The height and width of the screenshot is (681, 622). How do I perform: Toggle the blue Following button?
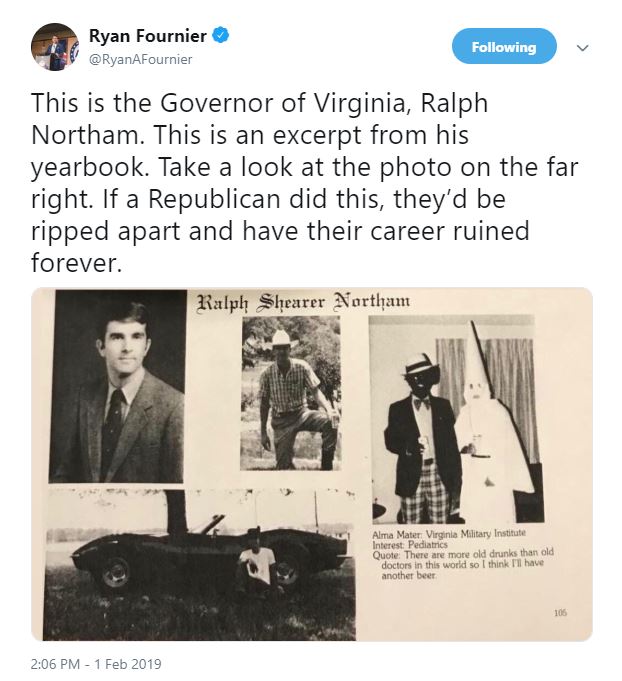click(x=504, y=46)
